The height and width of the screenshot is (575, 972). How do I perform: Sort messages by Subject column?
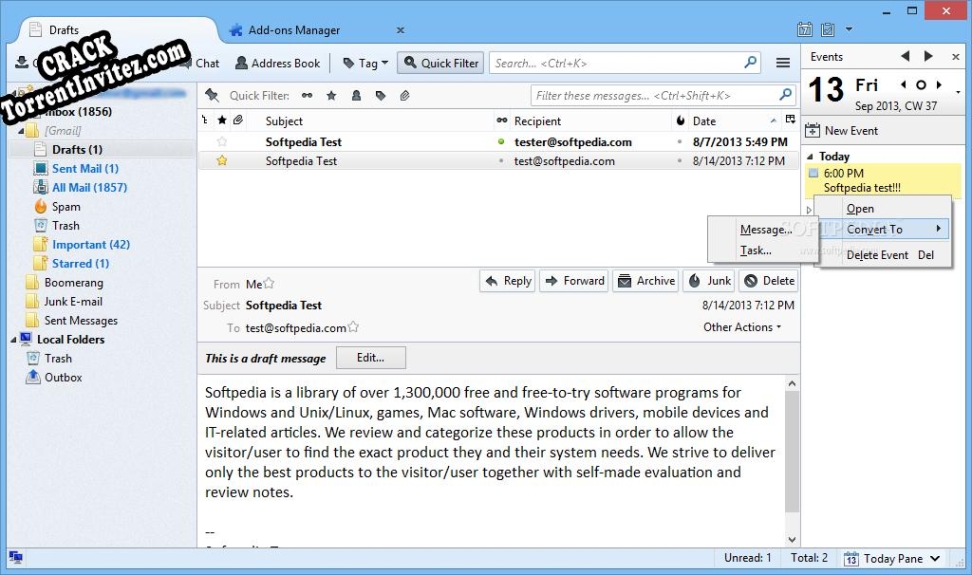[x=284, y=121]
